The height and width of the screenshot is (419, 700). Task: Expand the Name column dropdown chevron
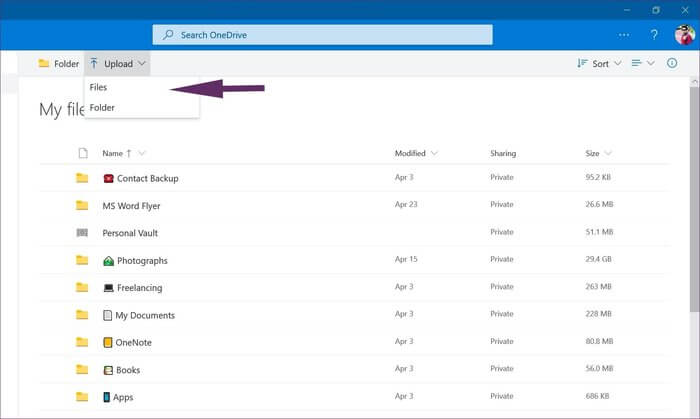142,153
